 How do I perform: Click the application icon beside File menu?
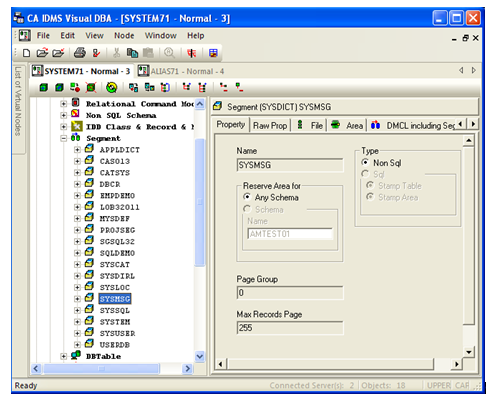pos(25,35)
